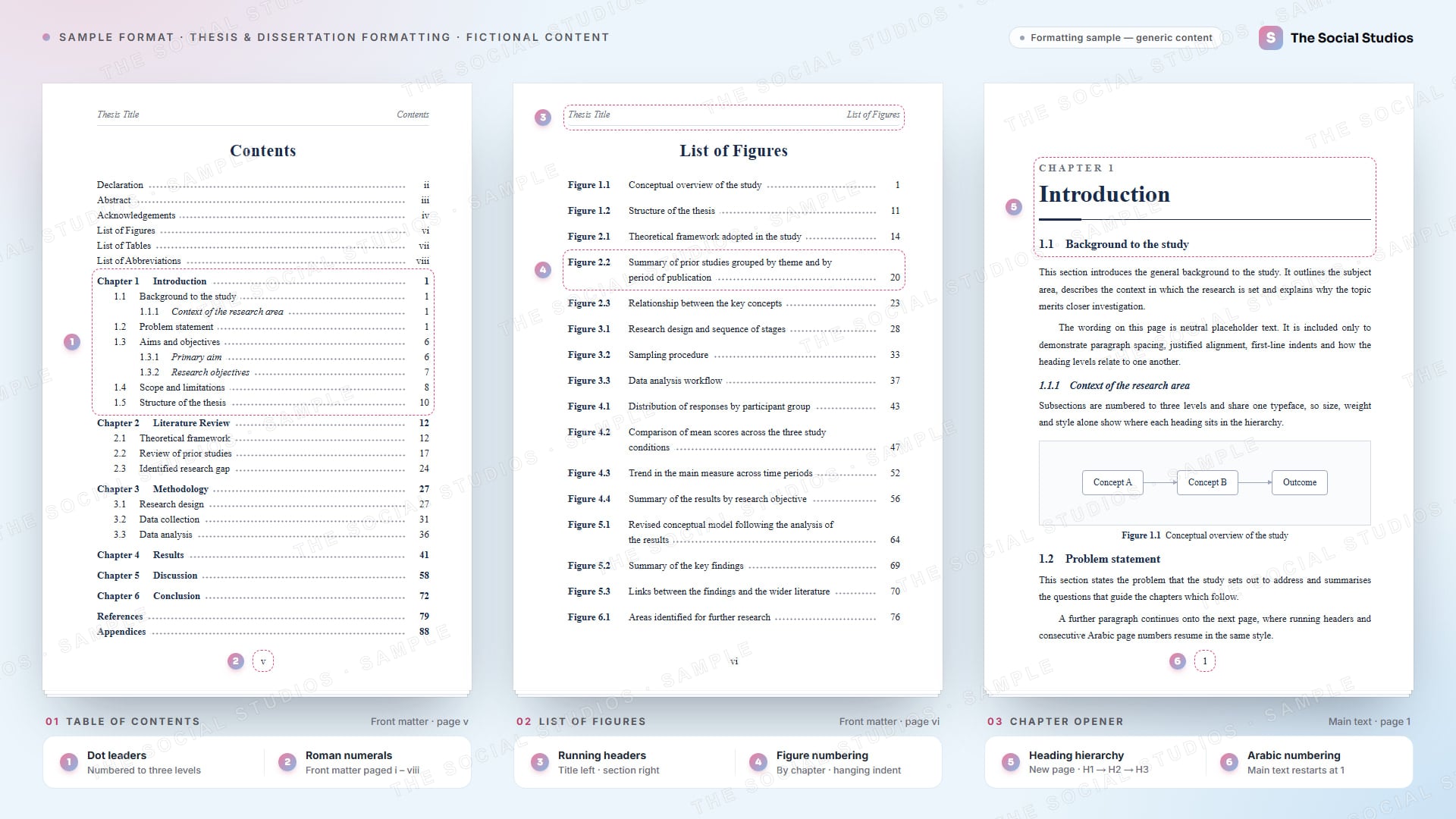Click the 'Appendices' contents entry
The width and height of the screenshot is (1456, 819).
(263, 632)
